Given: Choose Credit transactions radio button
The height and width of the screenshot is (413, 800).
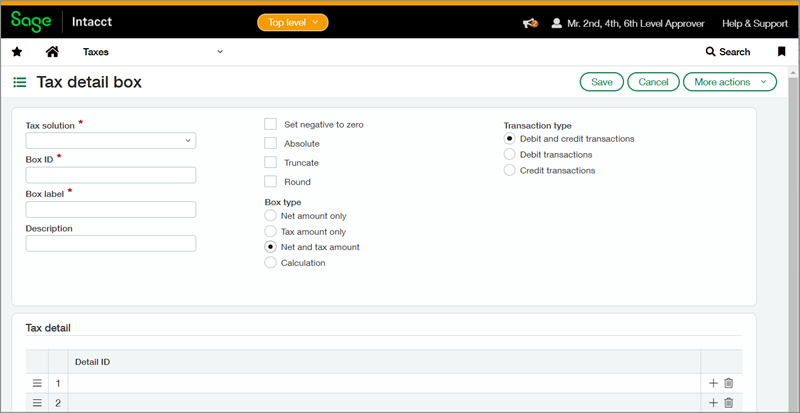Looking at the screenshot, I should click(x=510, y=171).
